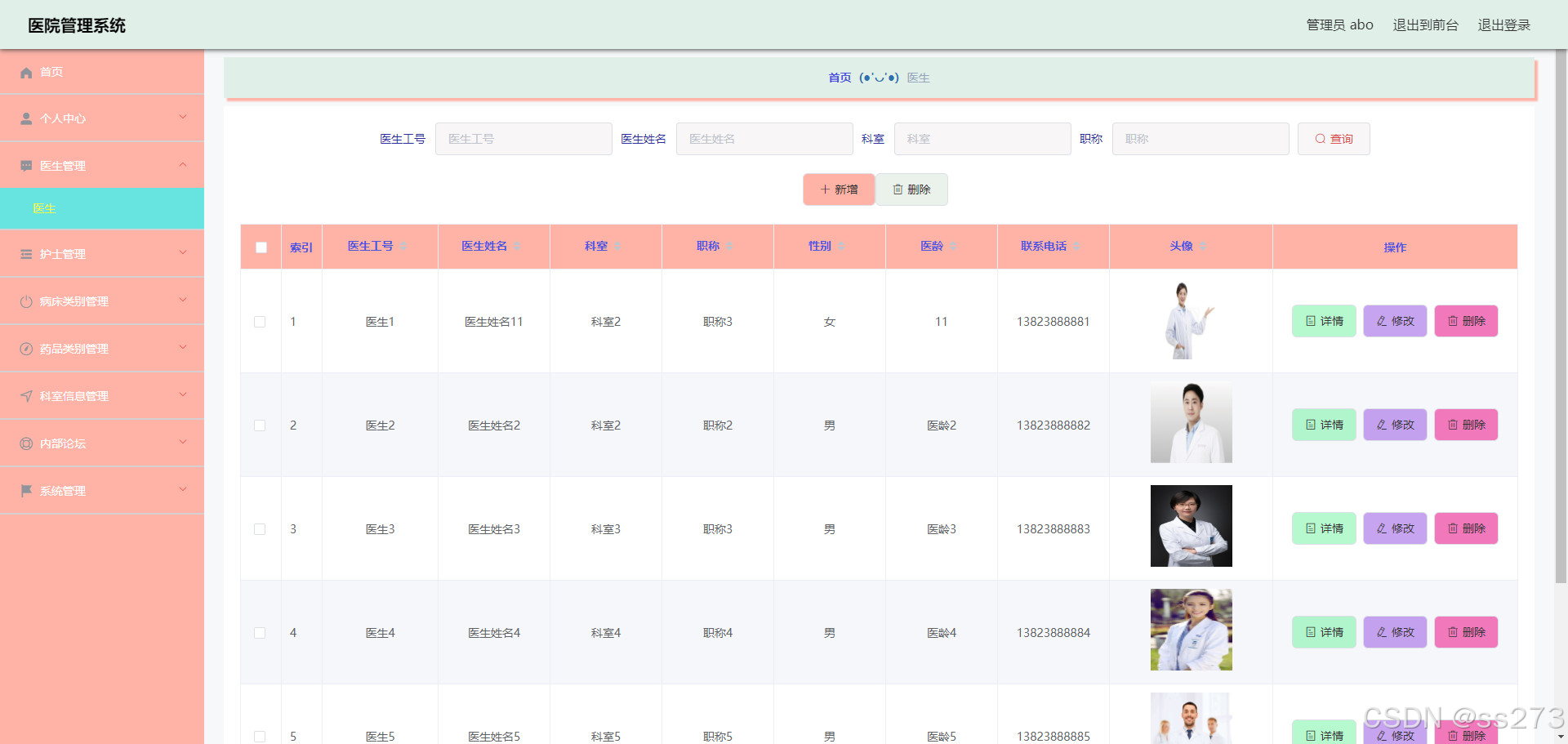
Task: Open the 医生 submenu item
Action: tap(102, 208)
